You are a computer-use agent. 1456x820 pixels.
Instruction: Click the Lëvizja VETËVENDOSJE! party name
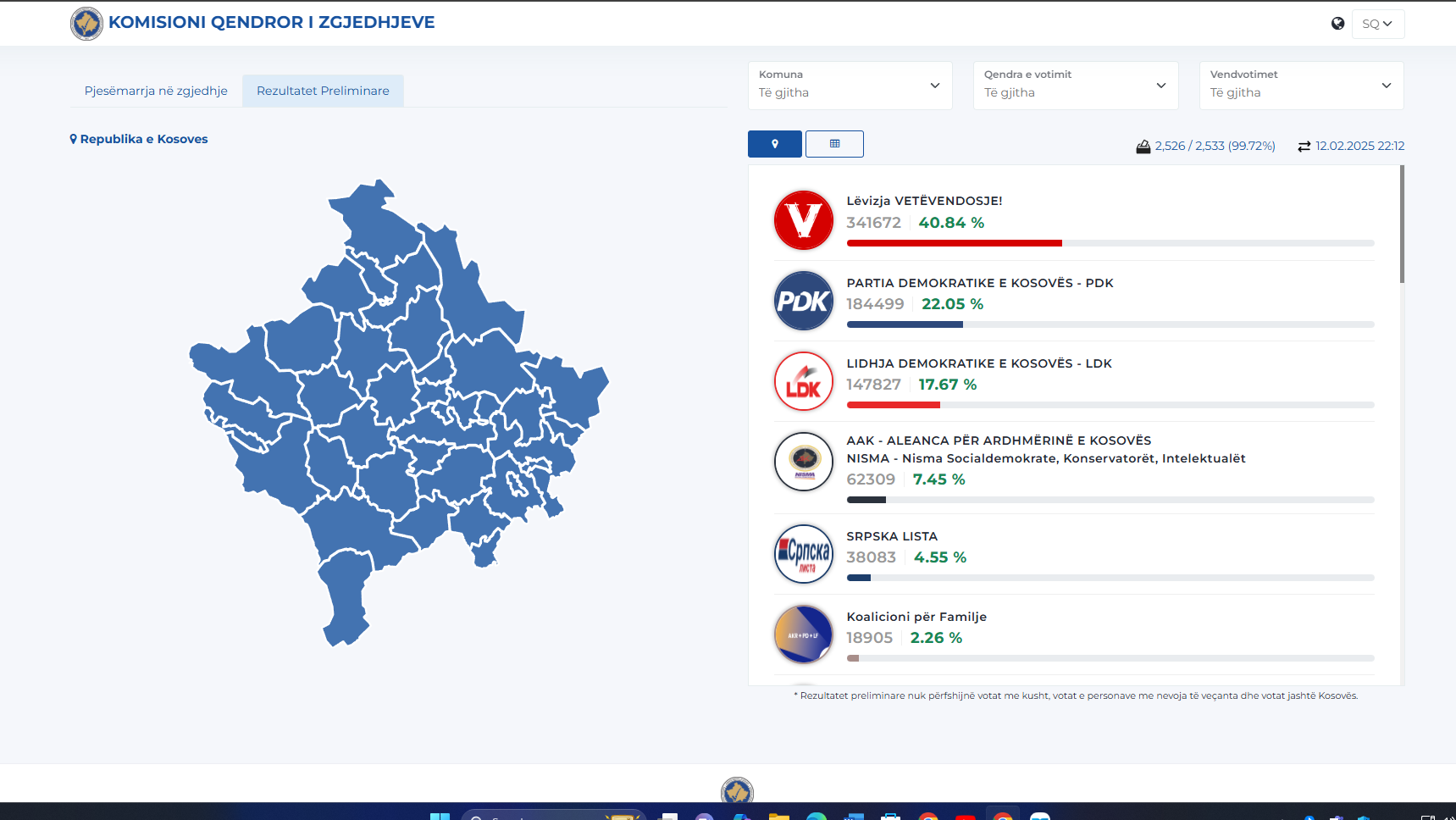924,201
